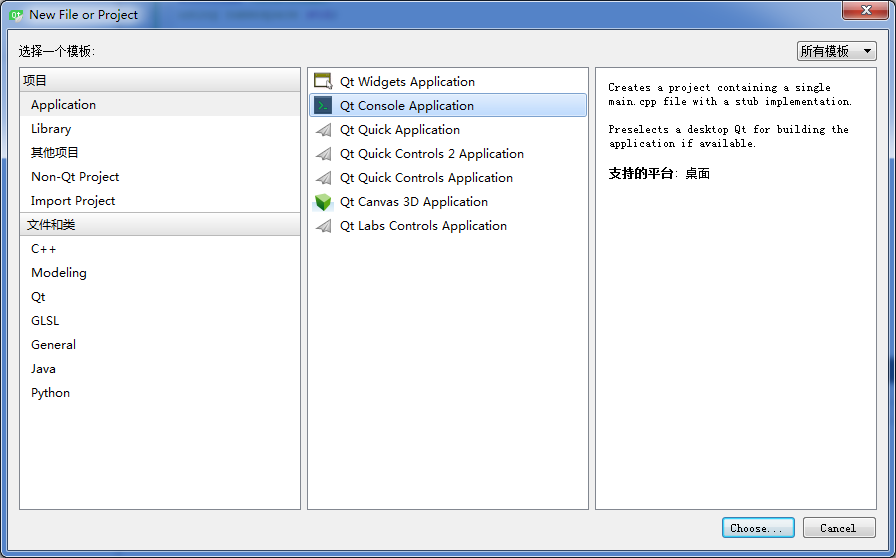Click the 文件和类 section header
Image resolution: width=896 pixels, height=558 pixels.
[x=160, y=225]
